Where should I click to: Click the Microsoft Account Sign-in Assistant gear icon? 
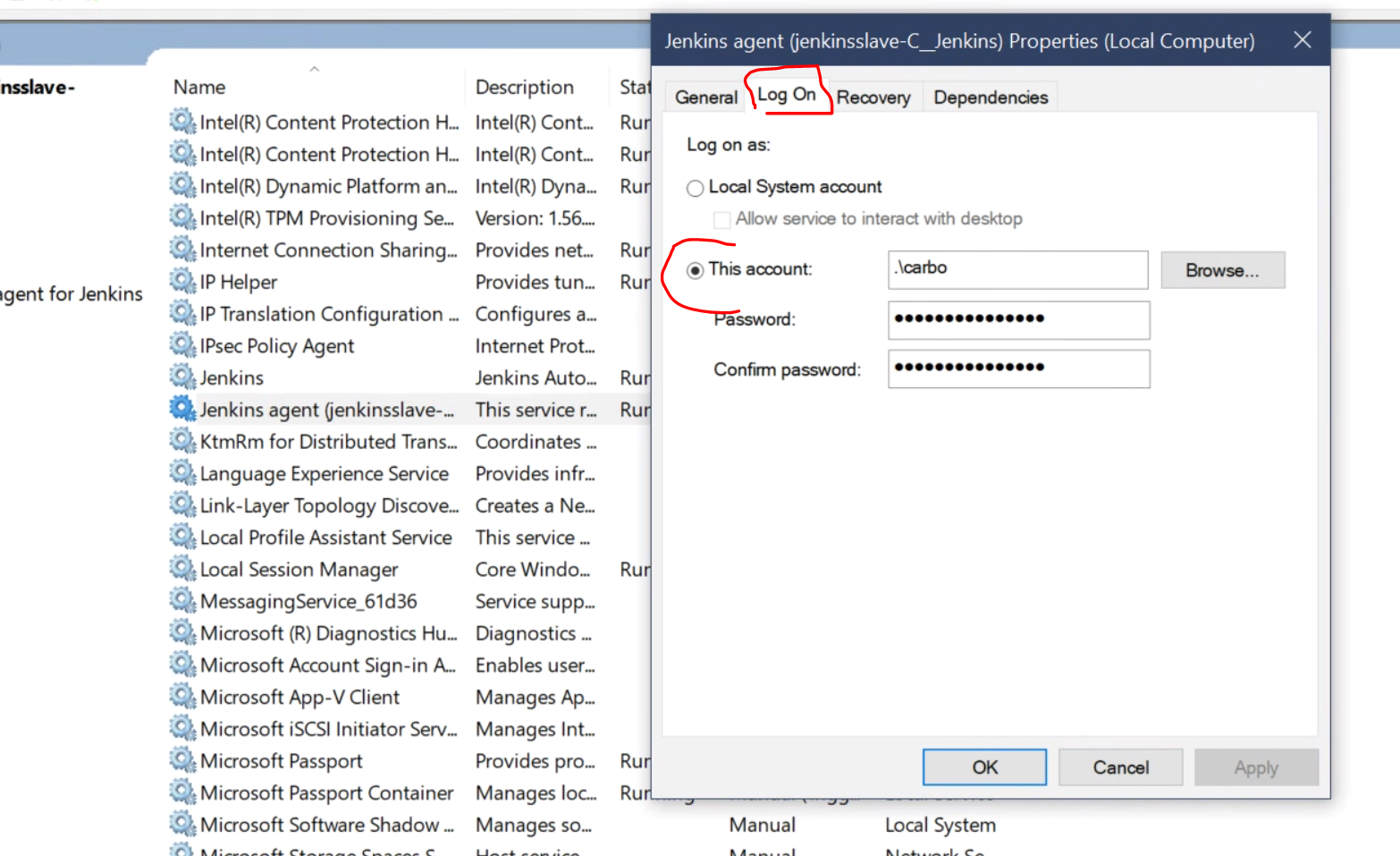(x=182, y=665)
